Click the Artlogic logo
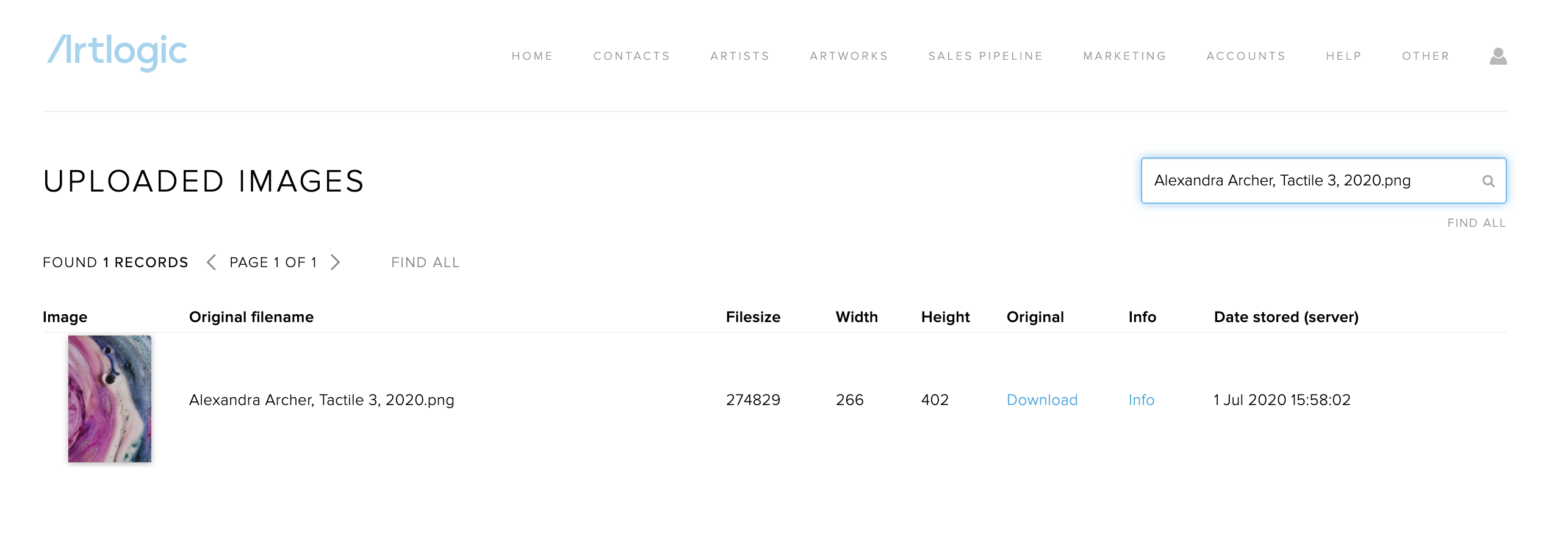This screenshot has height=549, width=1568. 117,52
